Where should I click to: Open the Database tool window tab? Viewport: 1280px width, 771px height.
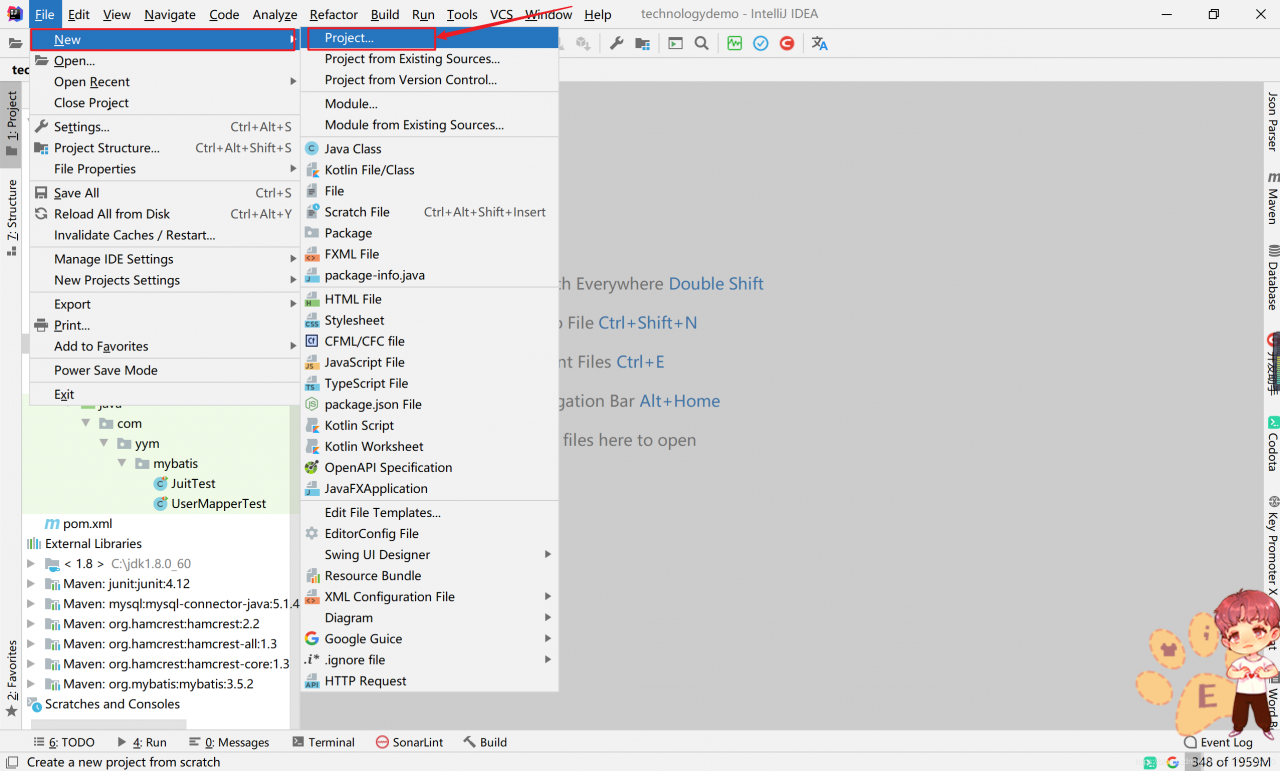pyautogui.click(x=1273, y=277)
